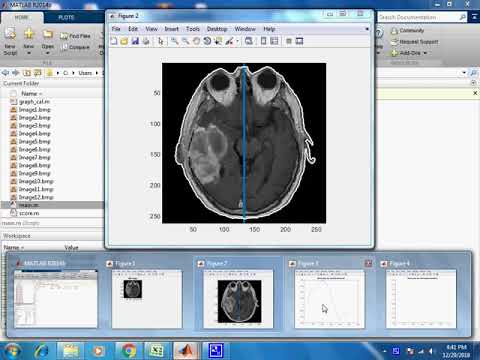Open the Desktop menu in Figure 2
The height and width of the screenshot is (360, 480).
[217, 29]
